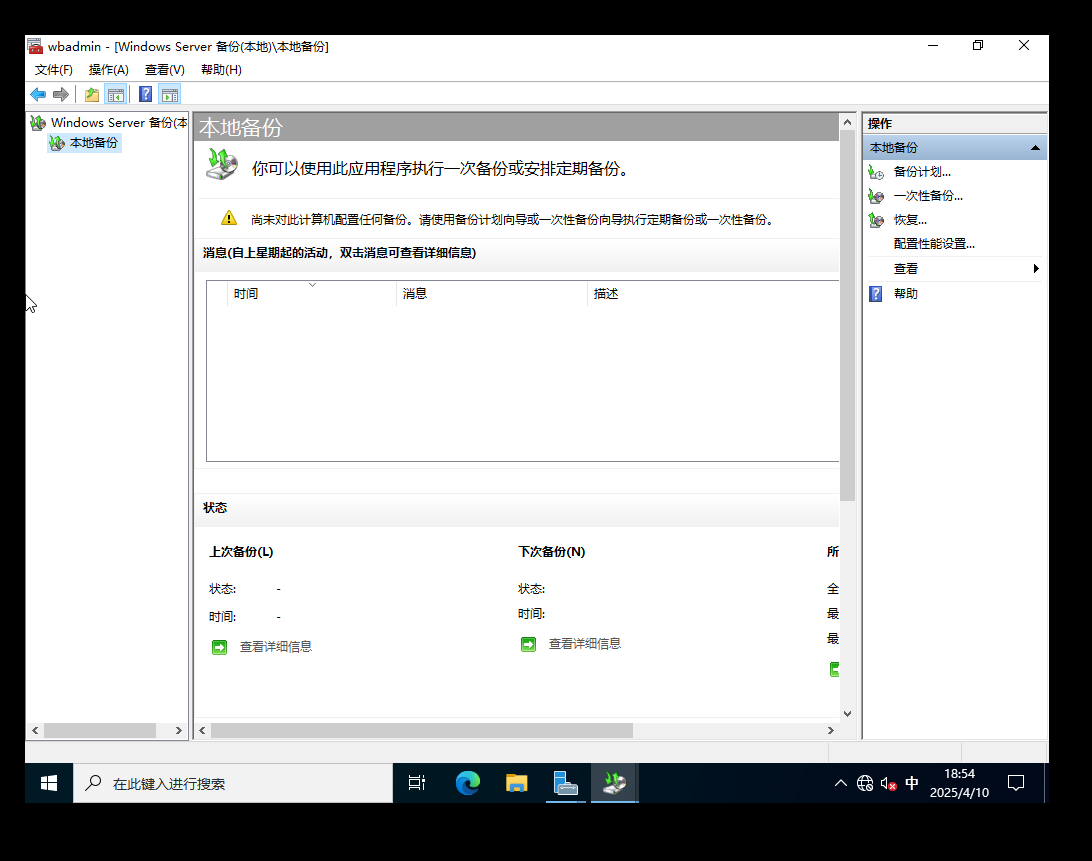Screen dimensions: 1092x861
Task: Expand the 查看 submenu arrow in actions
Action: click(x=1036, y=269)
